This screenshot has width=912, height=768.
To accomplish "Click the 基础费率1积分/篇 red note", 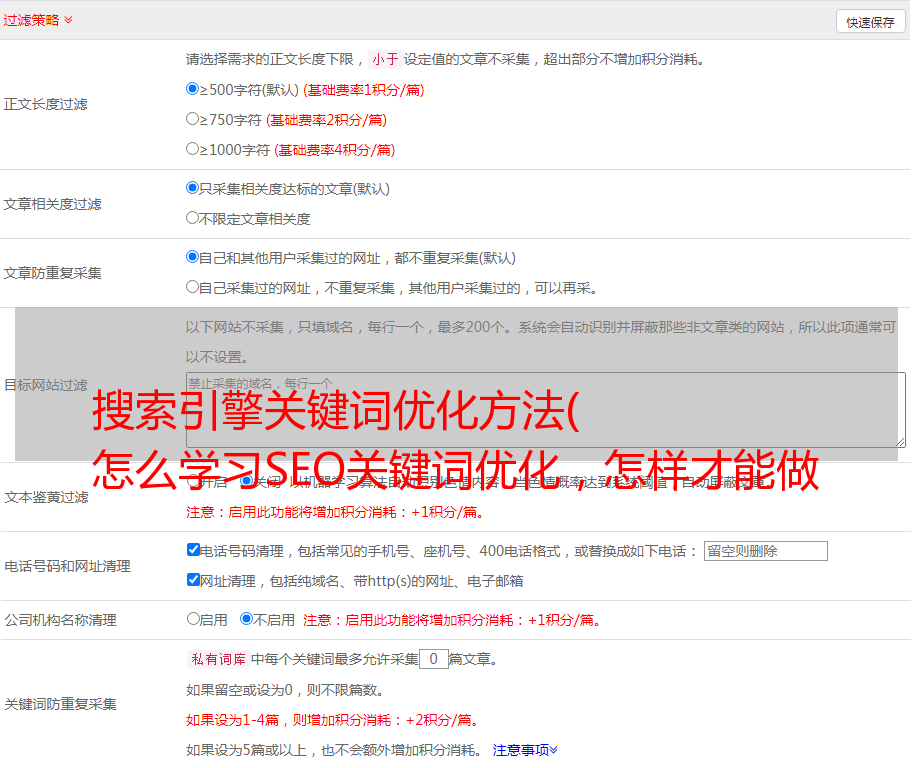I will pos(364,90).
